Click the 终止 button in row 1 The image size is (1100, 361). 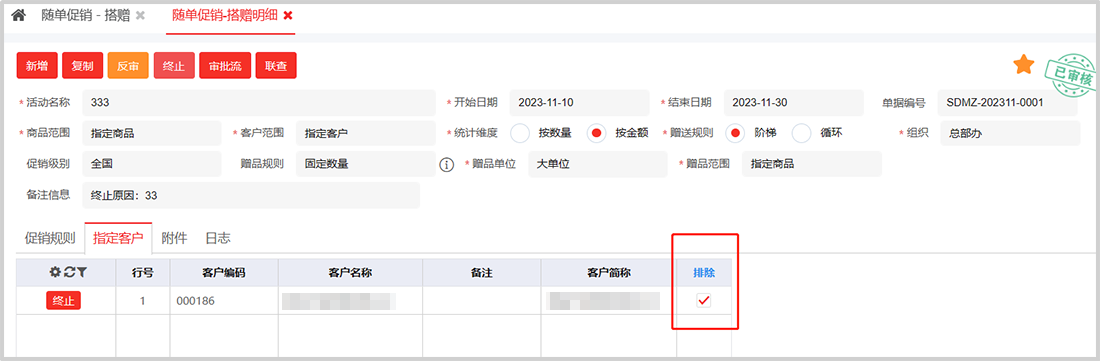pos(64,301)
